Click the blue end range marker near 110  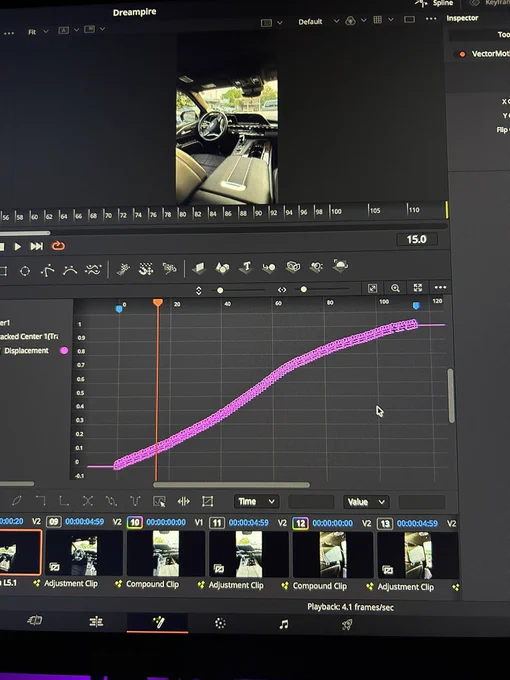tap(416, 306)
